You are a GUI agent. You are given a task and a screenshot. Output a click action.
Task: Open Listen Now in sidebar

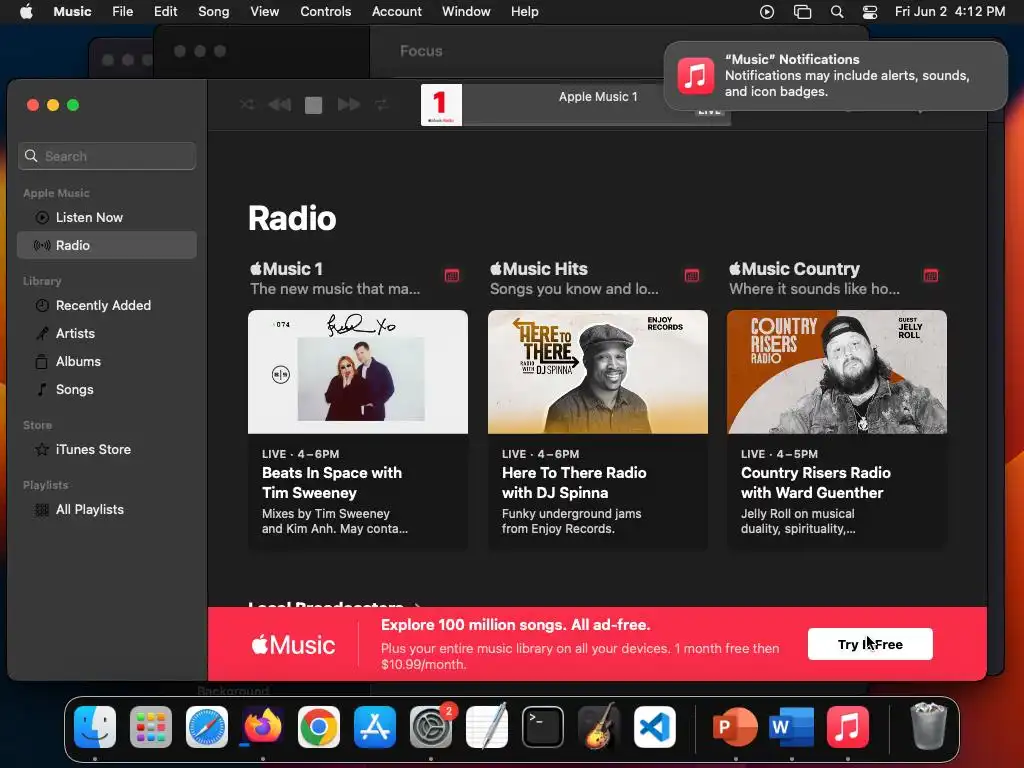tap(107, 217)
